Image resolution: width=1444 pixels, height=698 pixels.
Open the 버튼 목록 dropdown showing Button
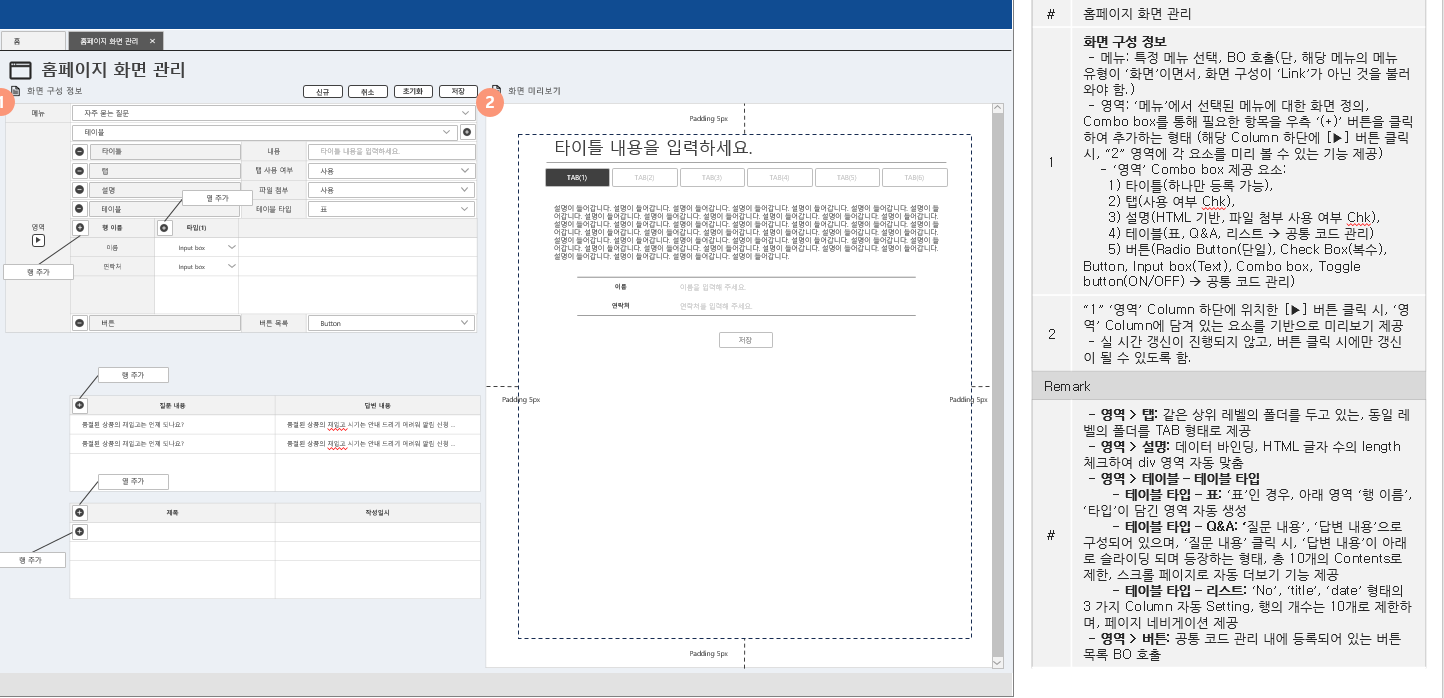[391, 323]
